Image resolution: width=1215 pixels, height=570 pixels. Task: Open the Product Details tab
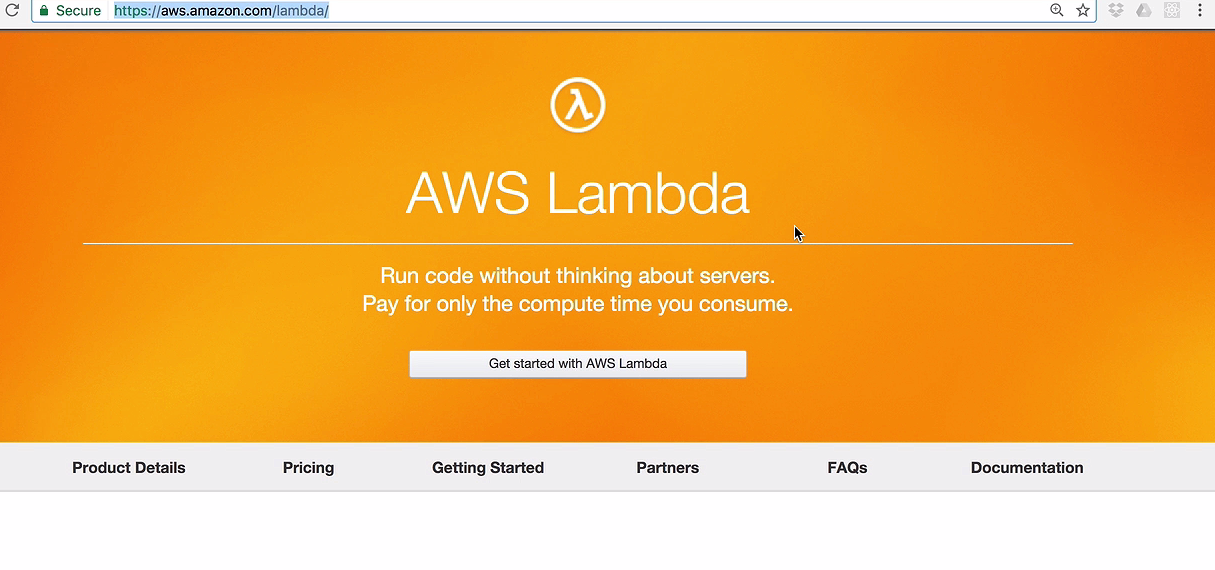(129, 467)
